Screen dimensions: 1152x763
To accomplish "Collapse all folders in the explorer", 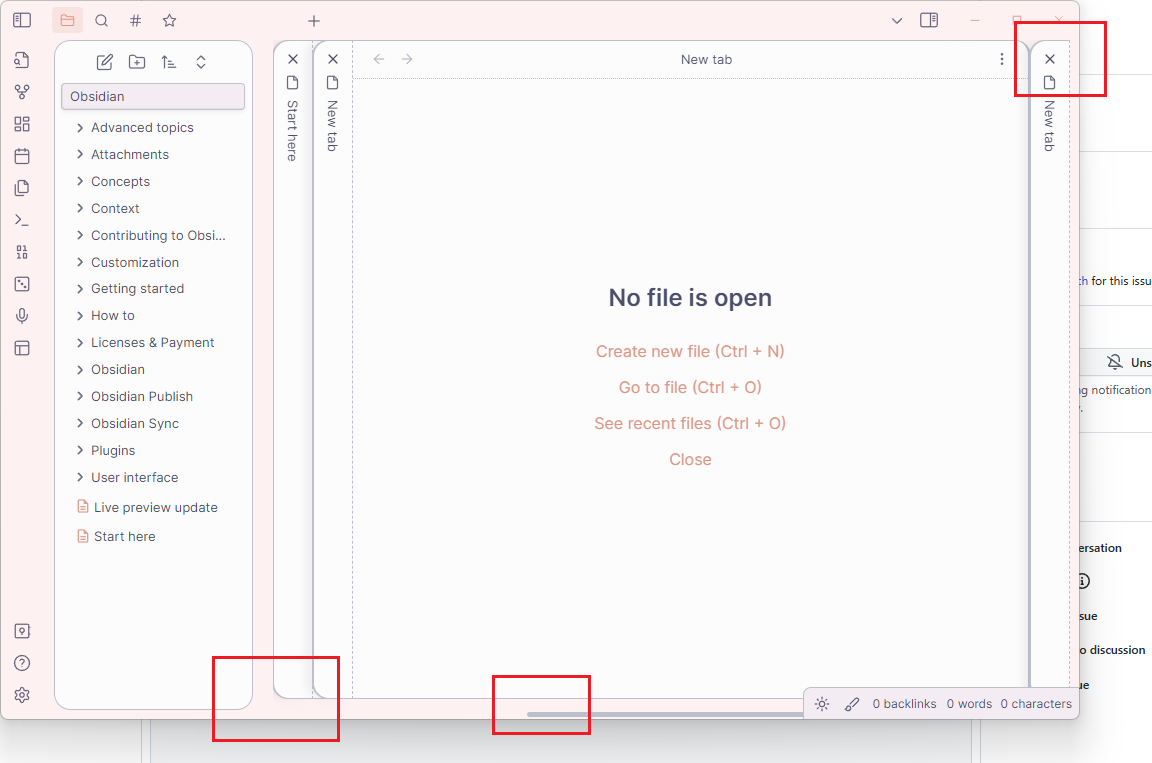I will click(201, 62).
